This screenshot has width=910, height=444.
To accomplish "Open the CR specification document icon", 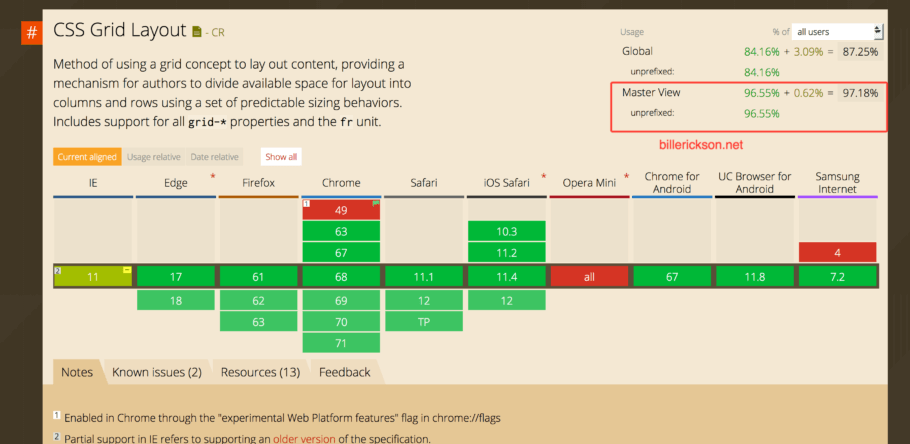I will (197, 31).
